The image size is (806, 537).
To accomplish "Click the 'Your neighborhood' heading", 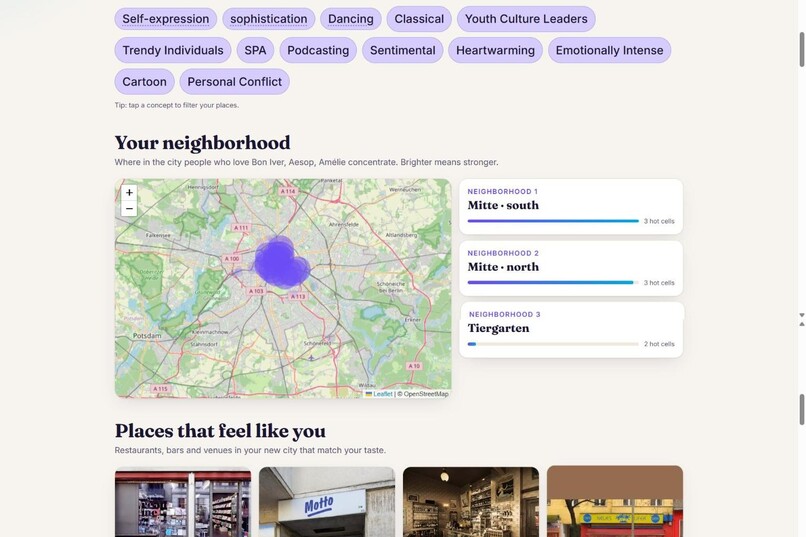I will point(203,143).
